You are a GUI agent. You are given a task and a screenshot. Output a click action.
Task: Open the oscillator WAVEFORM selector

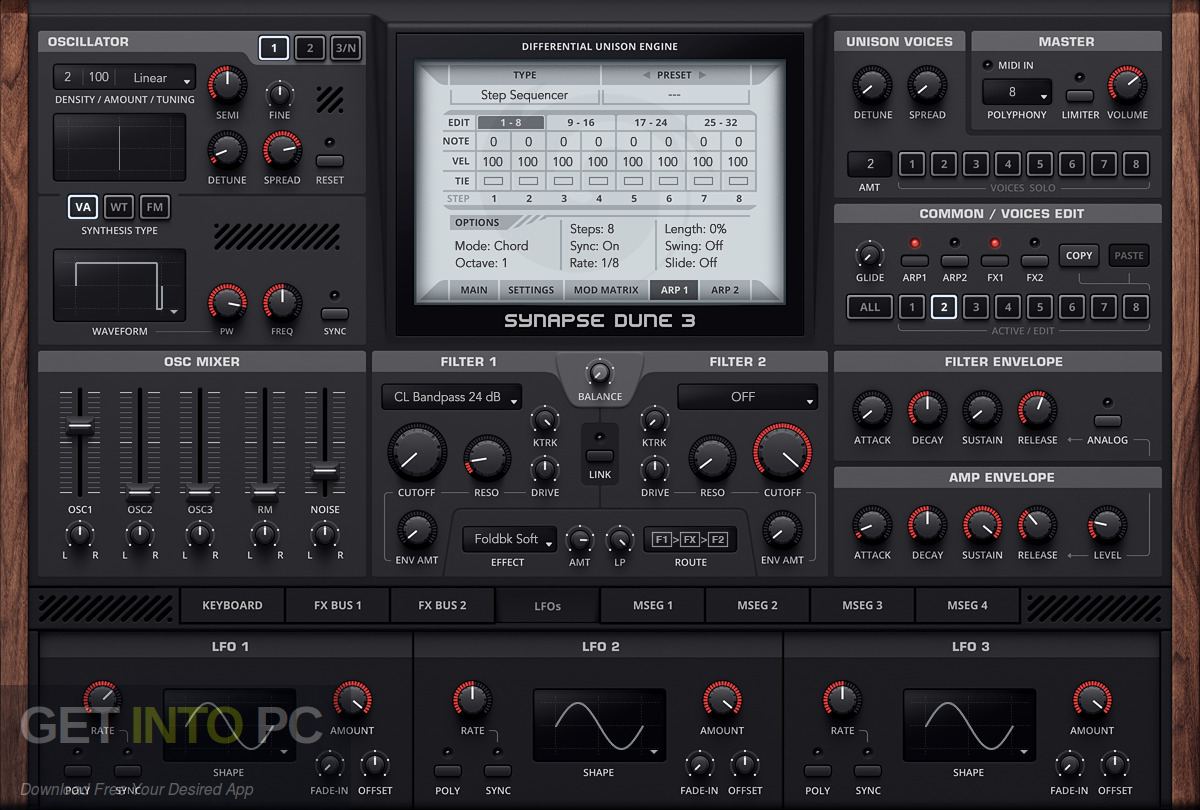pyautogui.click(x=119, y=286)
